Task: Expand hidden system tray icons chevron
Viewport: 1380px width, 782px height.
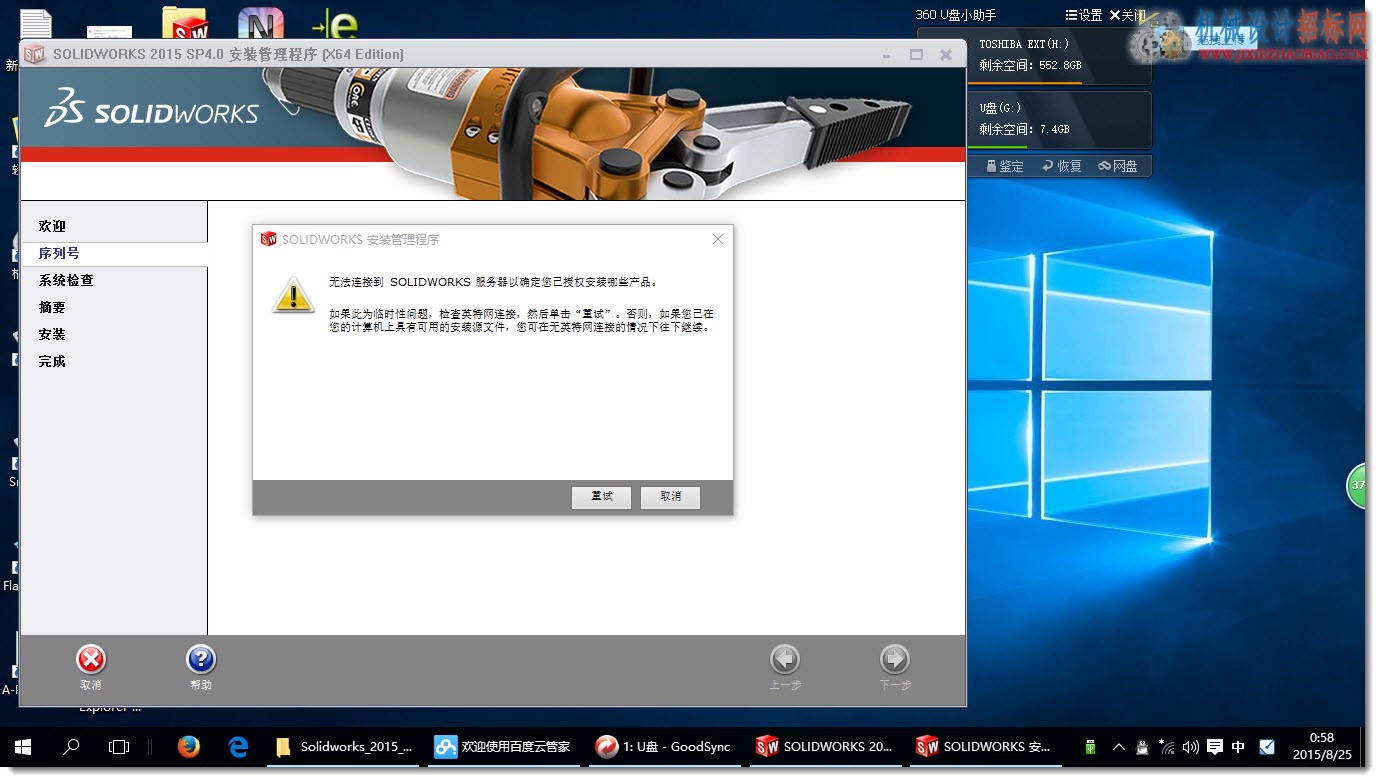Action: point(1118,747)
